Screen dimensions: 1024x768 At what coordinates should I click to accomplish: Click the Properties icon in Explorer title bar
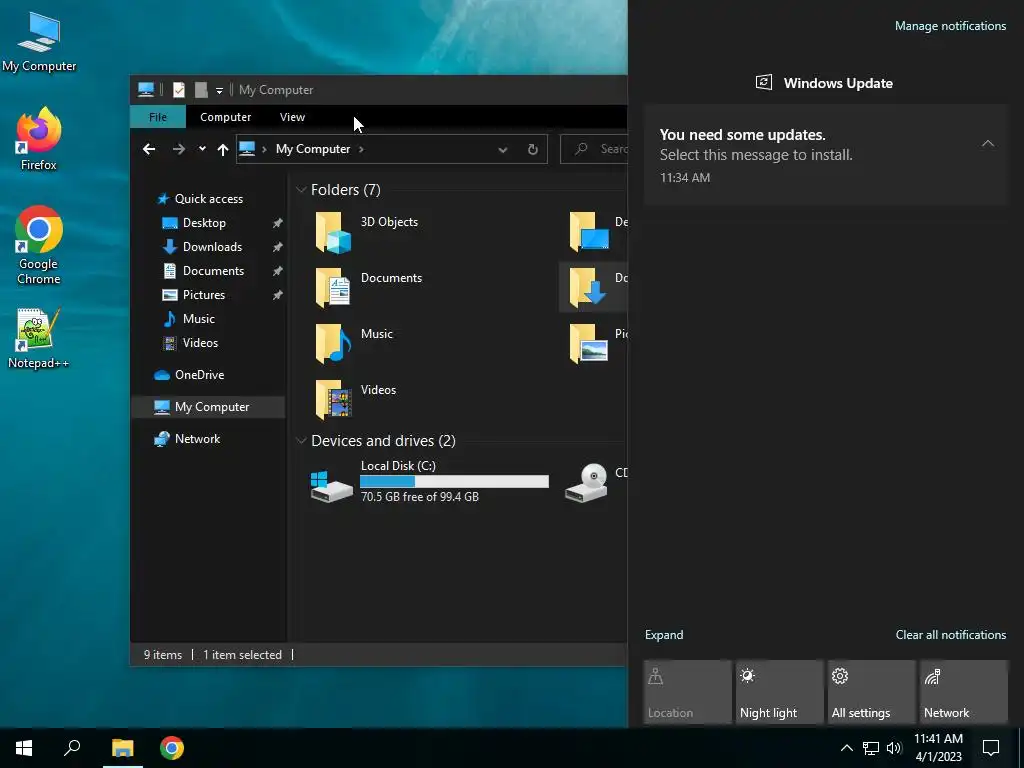point(178,89)
